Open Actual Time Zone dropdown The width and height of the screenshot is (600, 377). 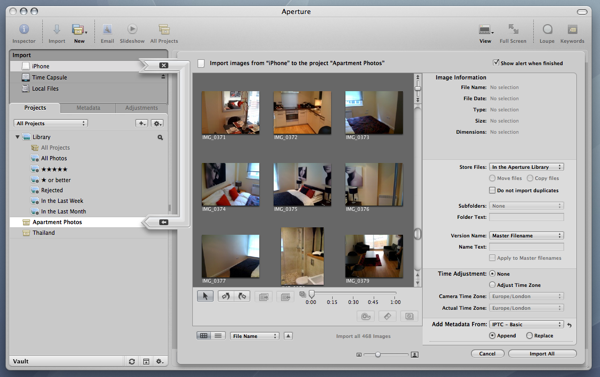pos(527,308)
